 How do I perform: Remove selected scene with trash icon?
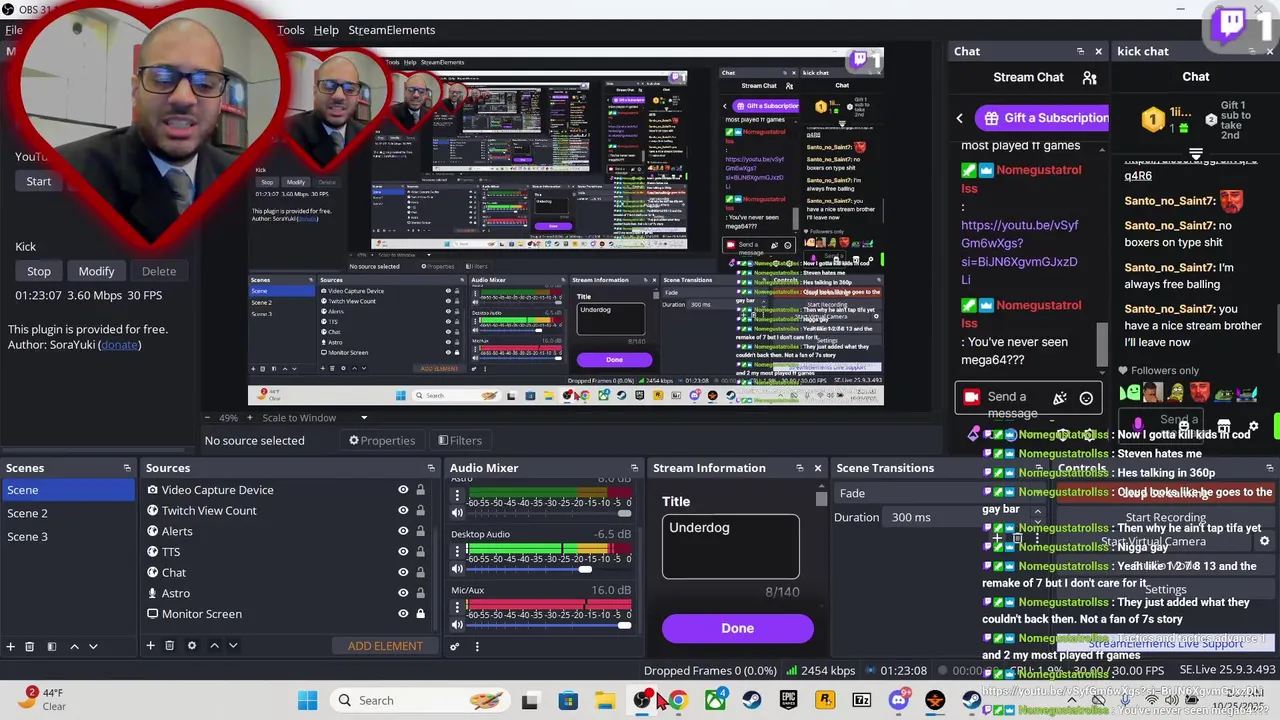click(29, 646)
